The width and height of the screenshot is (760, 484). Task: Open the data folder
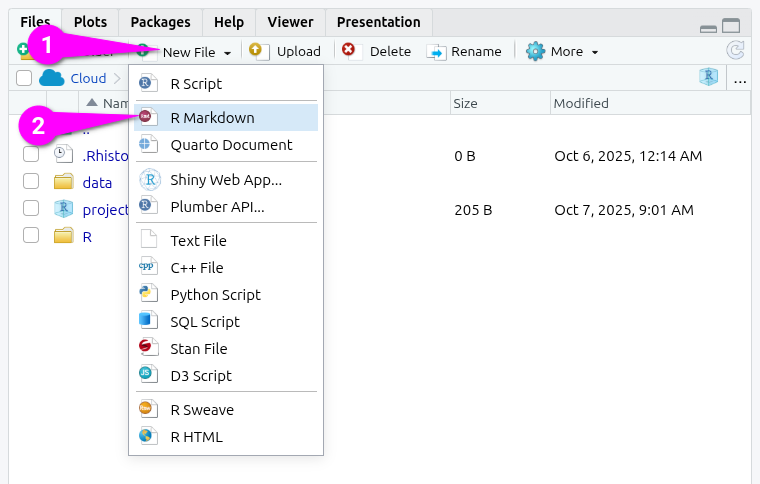(x=97, y=183)
